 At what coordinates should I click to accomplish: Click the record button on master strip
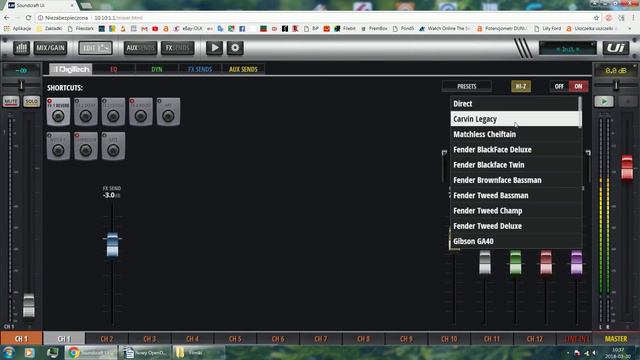628,101
